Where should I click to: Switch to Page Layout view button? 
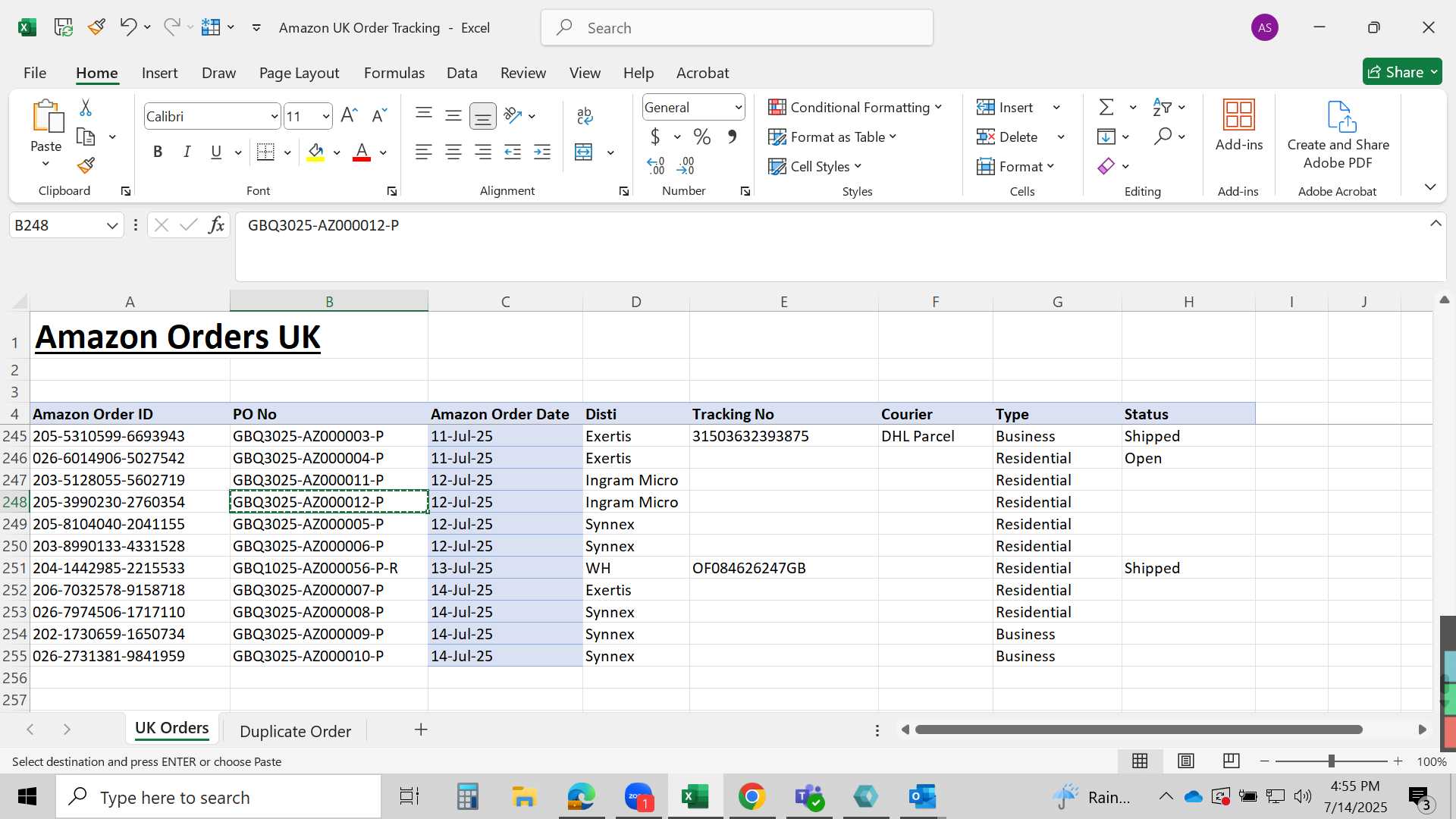click(x=1186, y=761)
